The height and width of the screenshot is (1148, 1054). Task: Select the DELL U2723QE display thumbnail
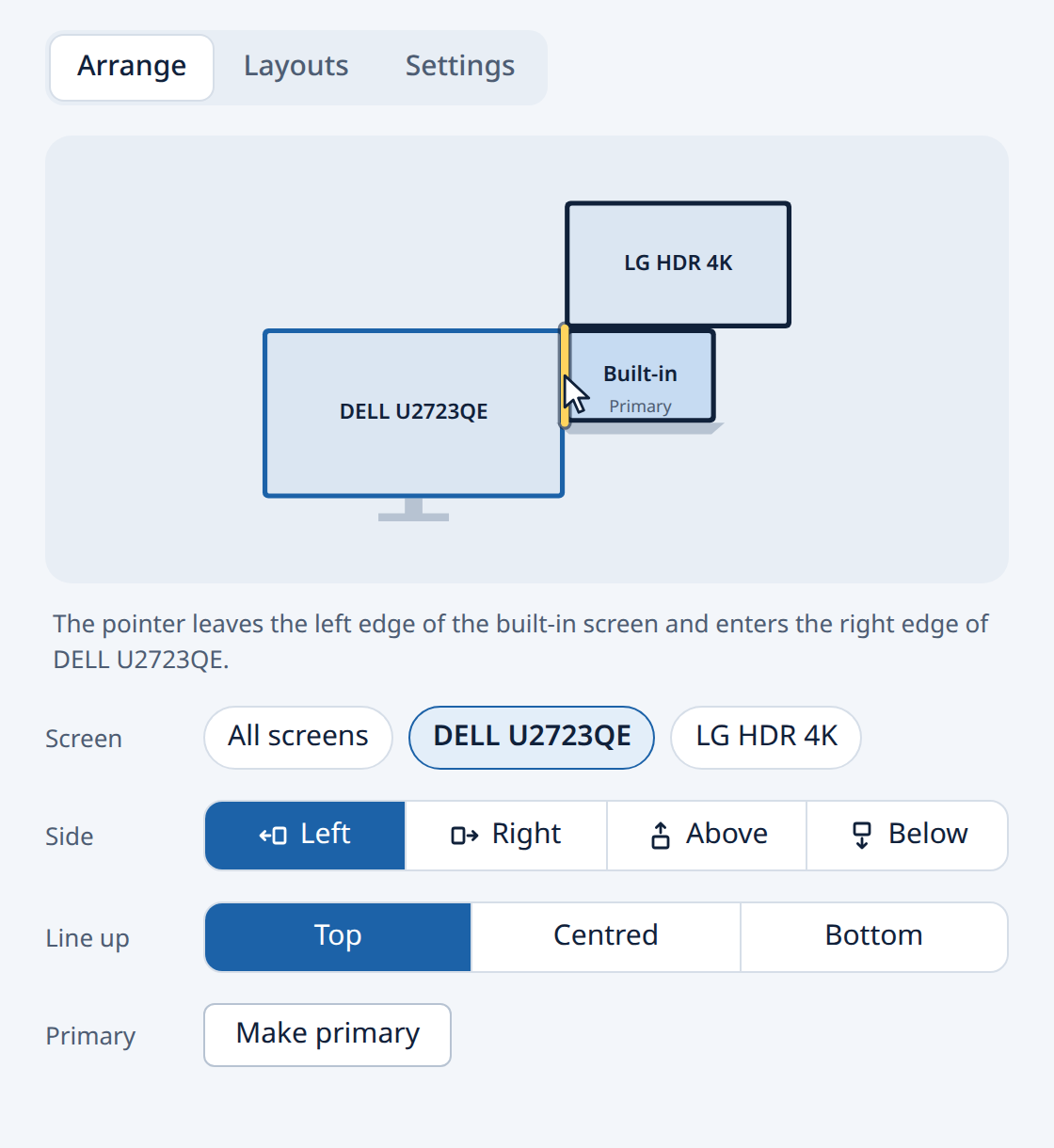point(413,413)
